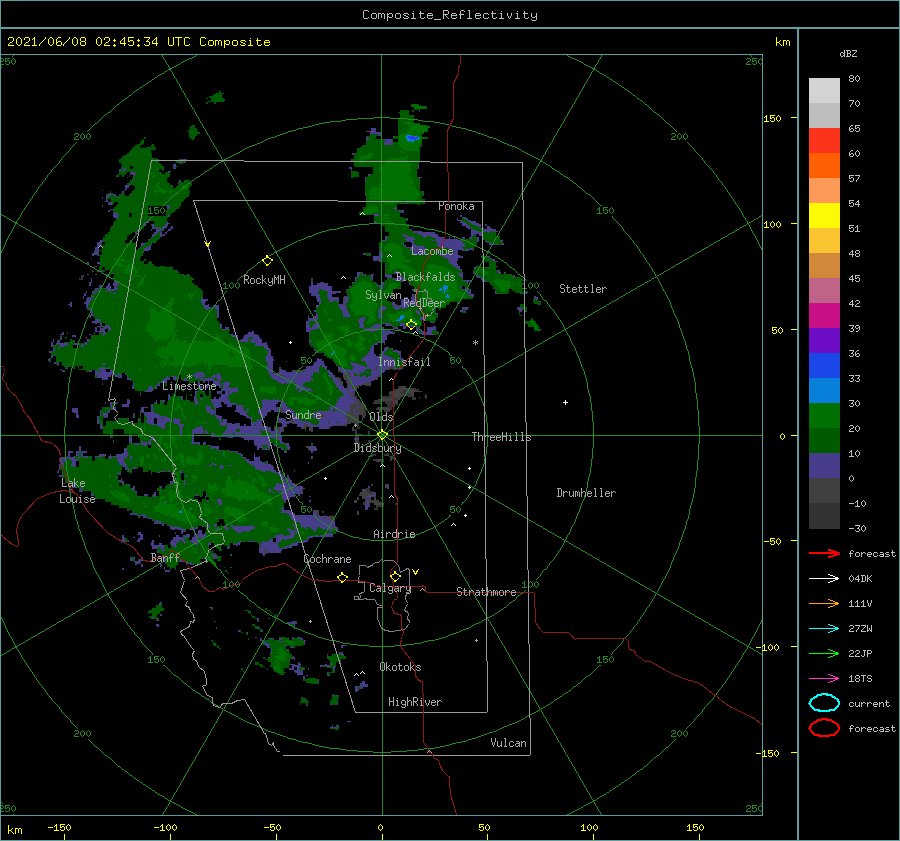This screenshot has height=841, width=900.
Task: Click the RockyMH label
Action: point(264,280)
